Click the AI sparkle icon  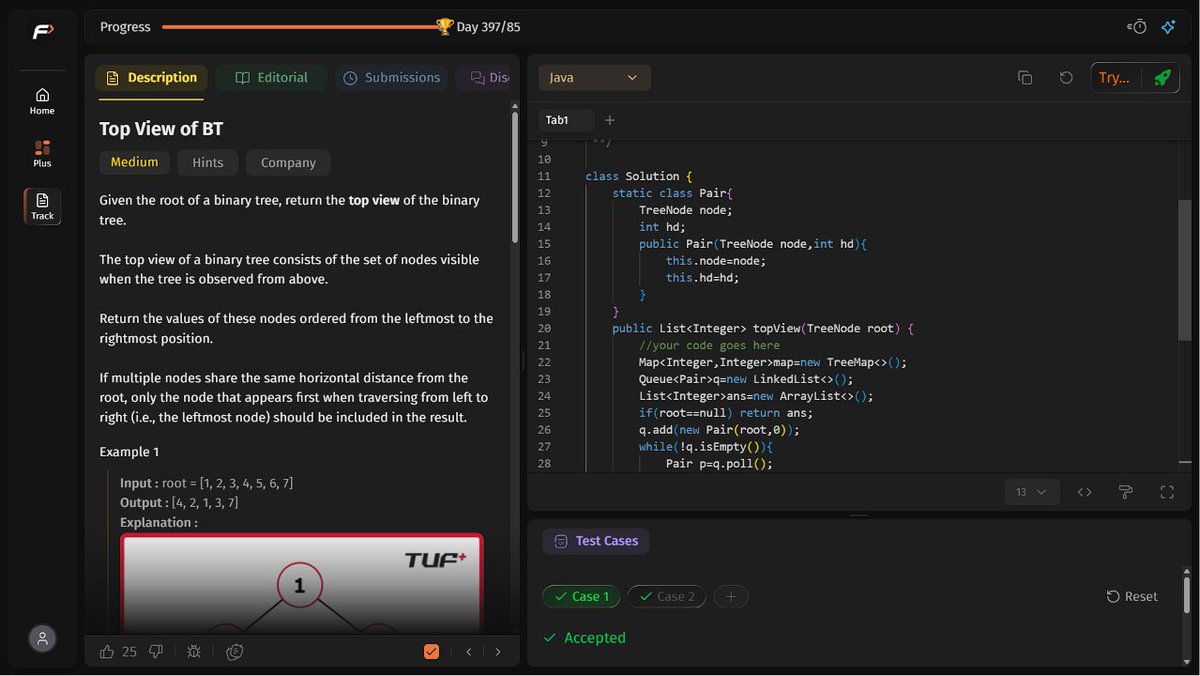(x=1167, y=27)
